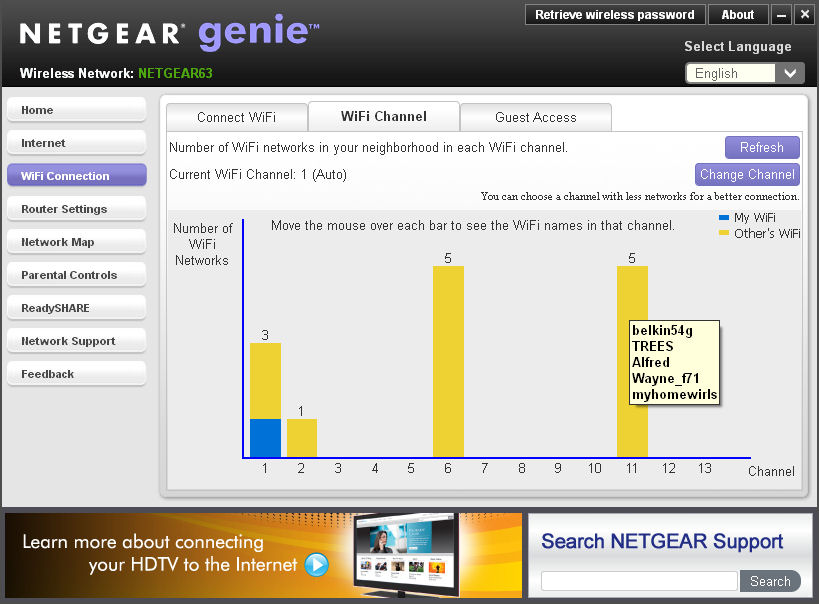Click the NETGEAR Support search field

[639, 581]
